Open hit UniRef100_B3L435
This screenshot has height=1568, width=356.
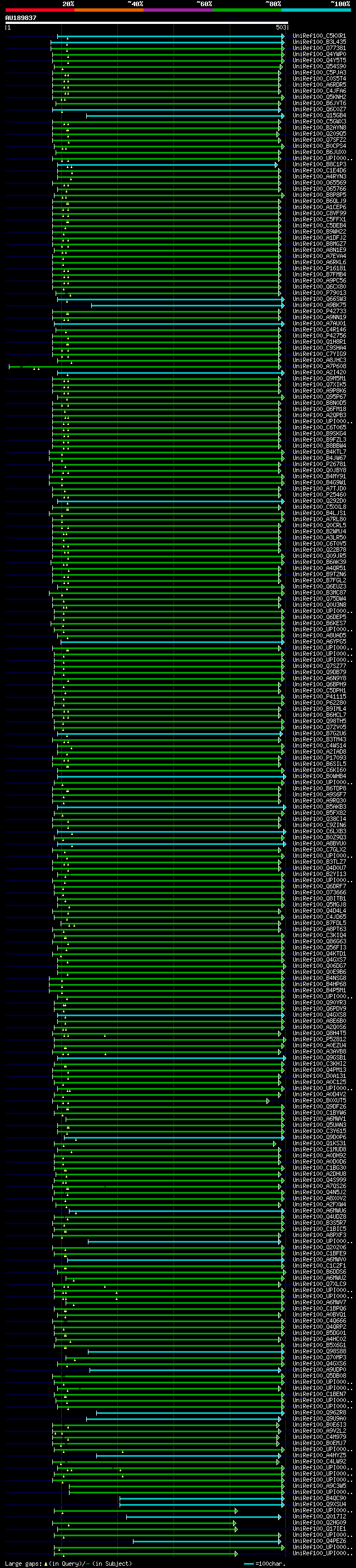click(319, 42)
